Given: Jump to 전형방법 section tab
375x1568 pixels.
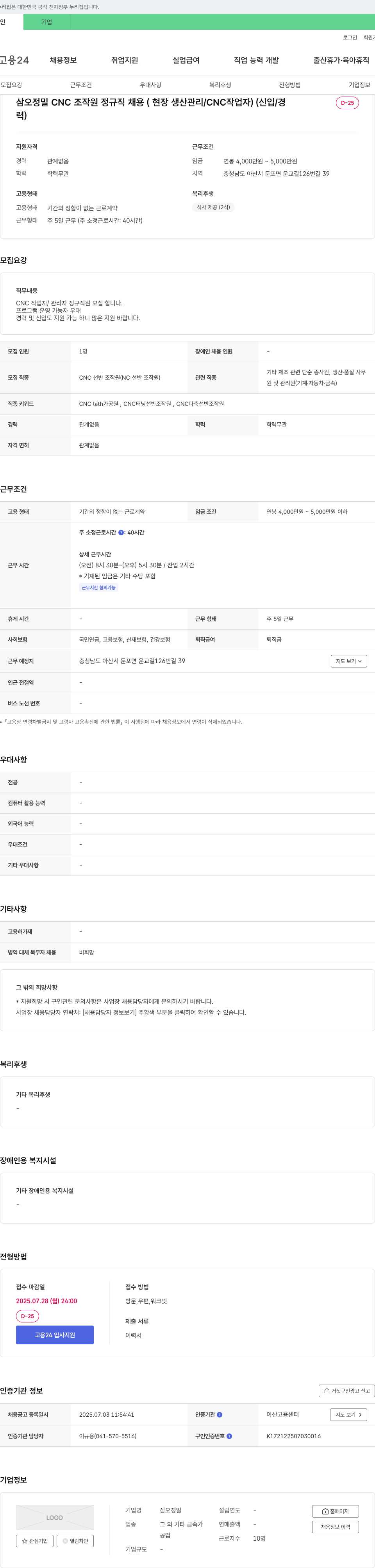Looking at the screenshot, I should tap(290, 84).
